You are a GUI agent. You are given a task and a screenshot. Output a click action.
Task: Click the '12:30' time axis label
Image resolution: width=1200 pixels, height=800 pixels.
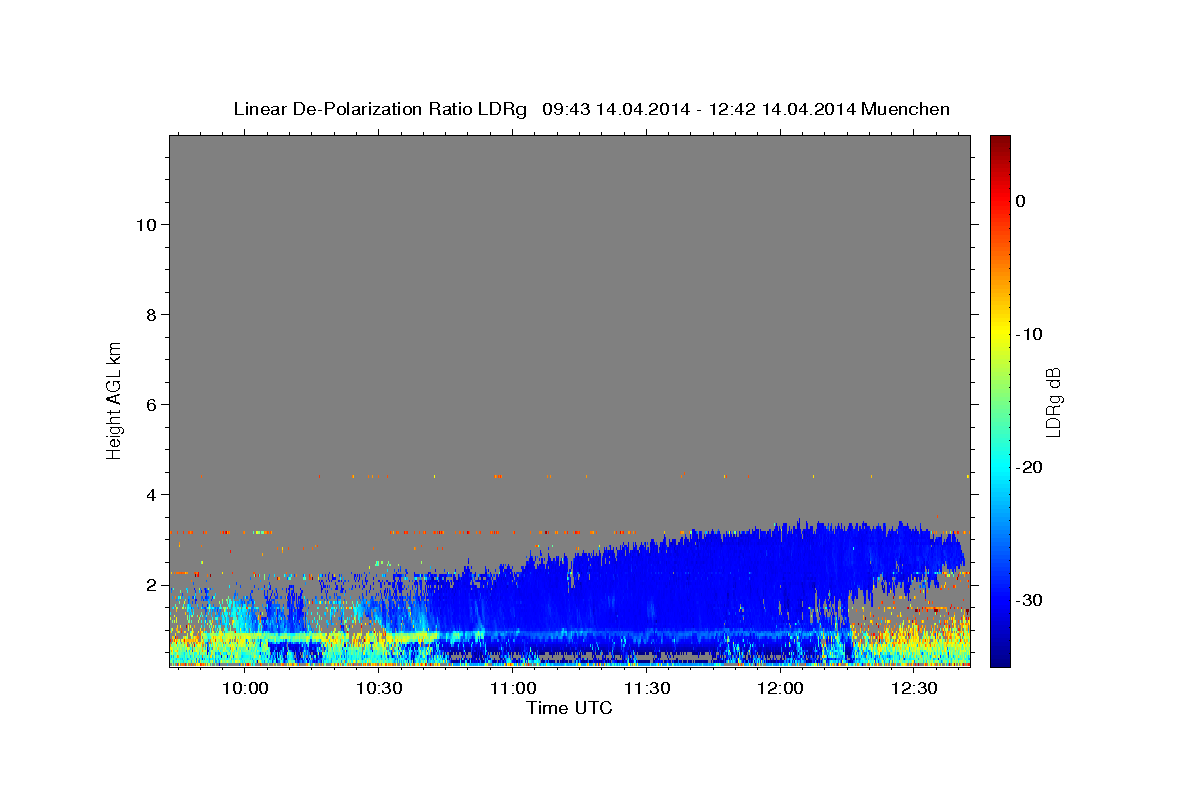[914, 689]
